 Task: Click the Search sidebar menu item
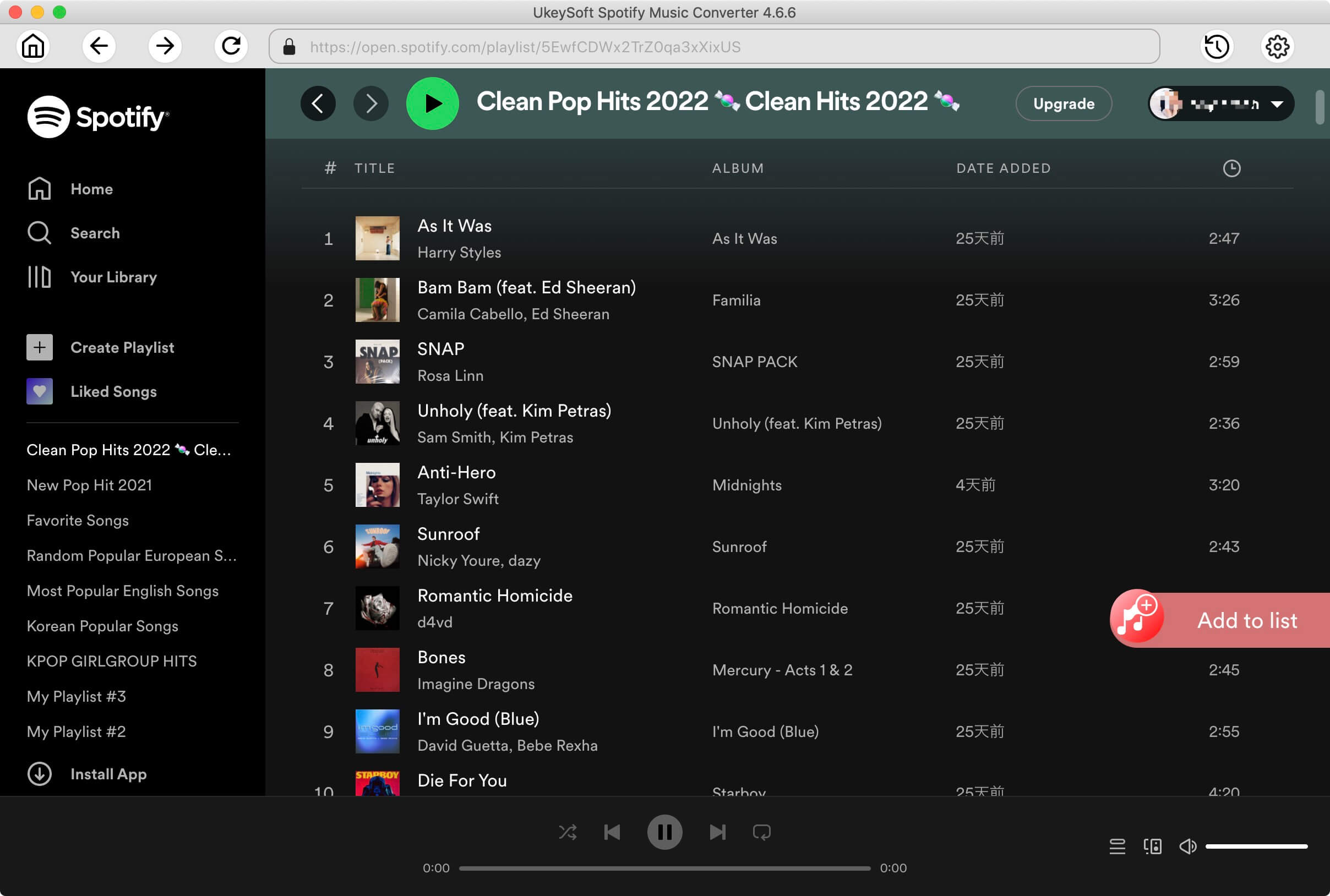[95, 233]
